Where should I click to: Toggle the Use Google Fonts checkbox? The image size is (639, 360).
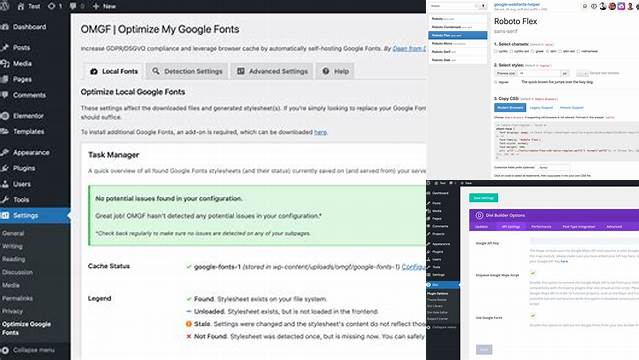533,316
